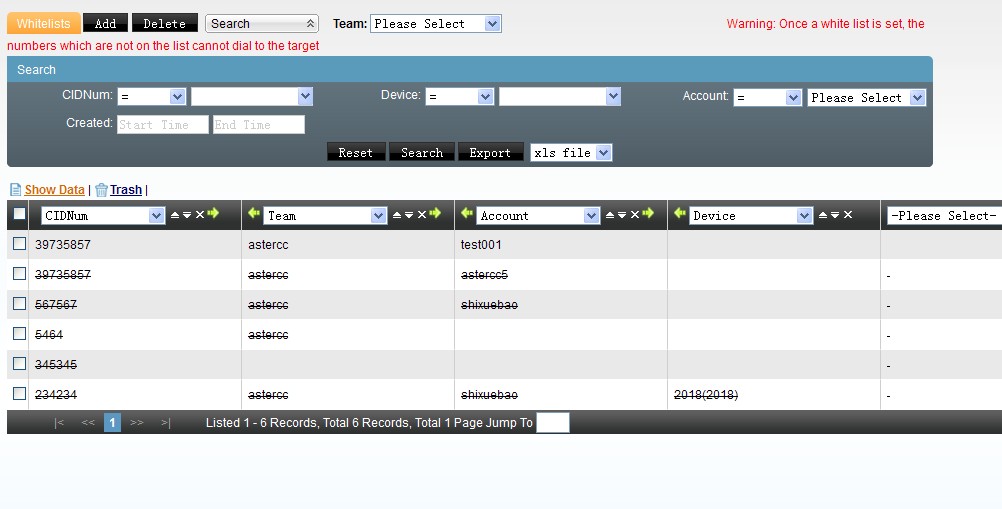This screenshot has height=509, width=1002.
Task: Remove the Device column with X icon
Action: click(x=848, y=215)
